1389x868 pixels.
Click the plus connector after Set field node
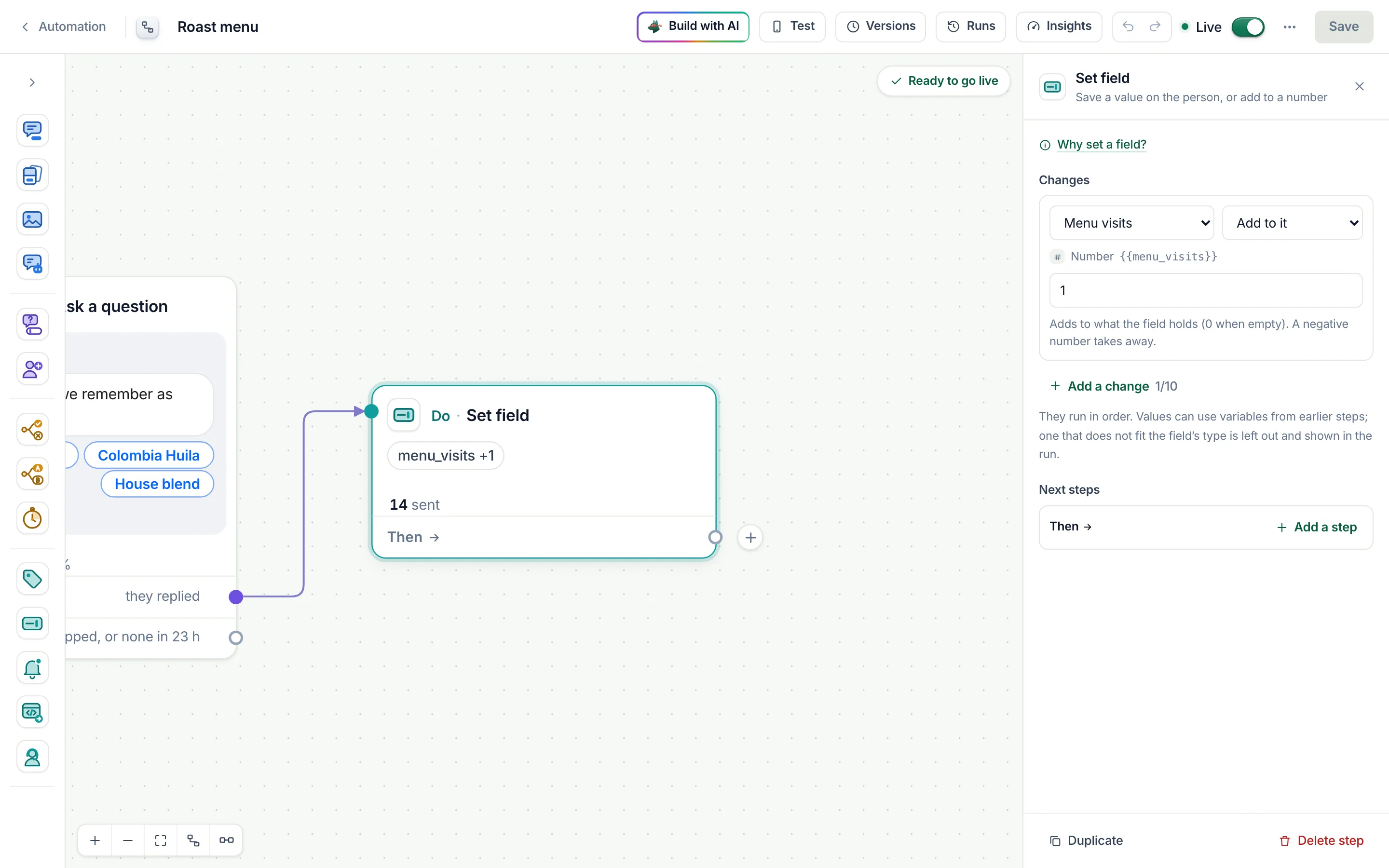pos(750,537)
